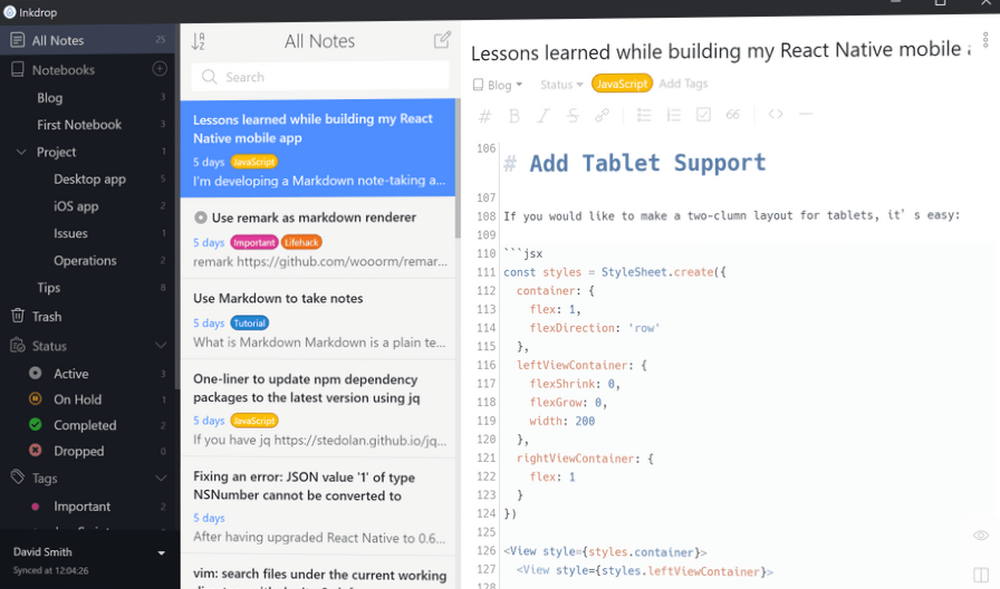Insert a task checkbox list item
The height and width of the screenshot is (589, 1000).
click(703, 115)
